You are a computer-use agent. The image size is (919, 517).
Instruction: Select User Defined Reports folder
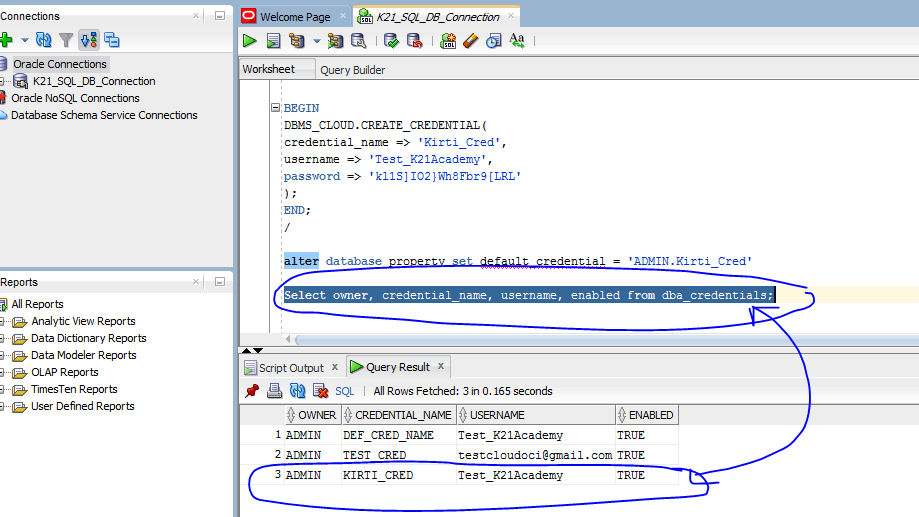pos(82,406)
